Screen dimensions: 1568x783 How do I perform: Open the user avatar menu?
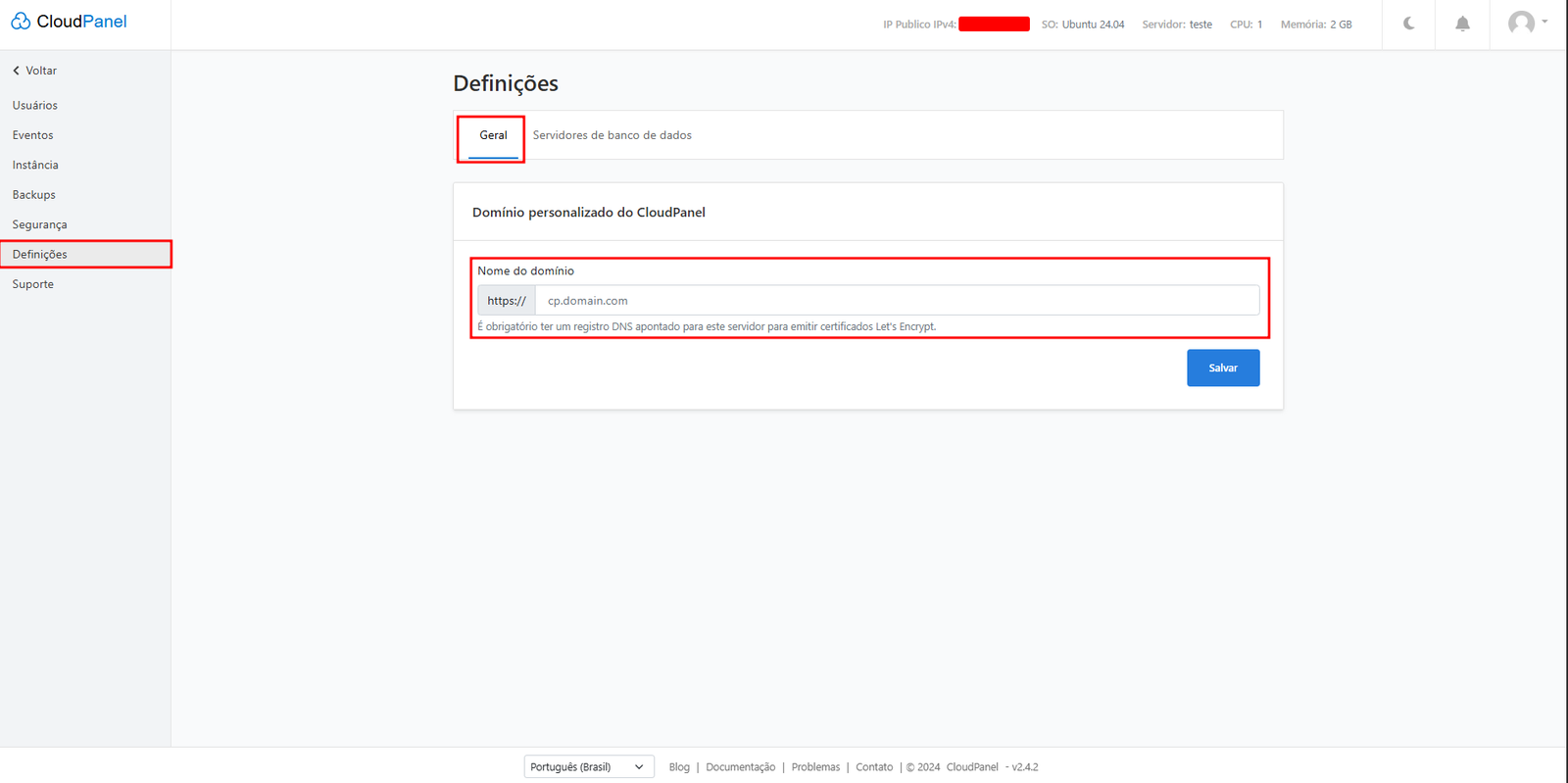coord(1526,23)
